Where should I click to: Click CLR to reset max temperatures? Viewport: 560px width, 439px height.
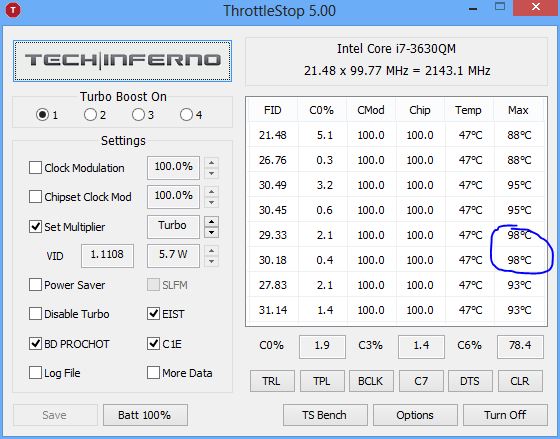[x=520, y=381]
